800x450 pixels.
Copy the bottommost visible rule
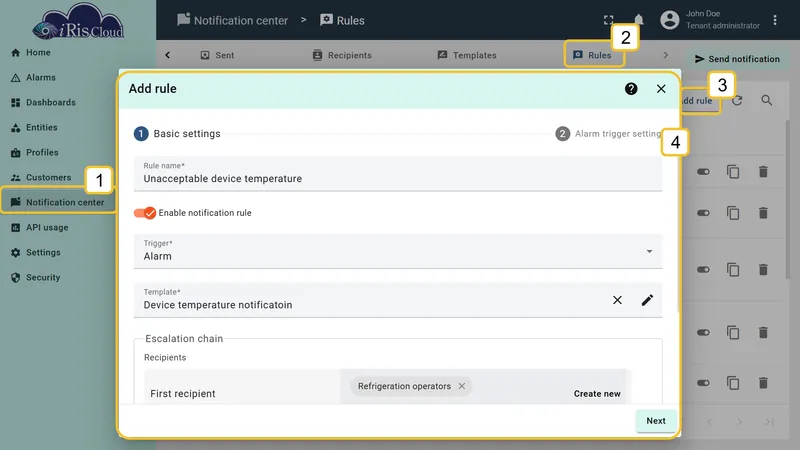733,383
